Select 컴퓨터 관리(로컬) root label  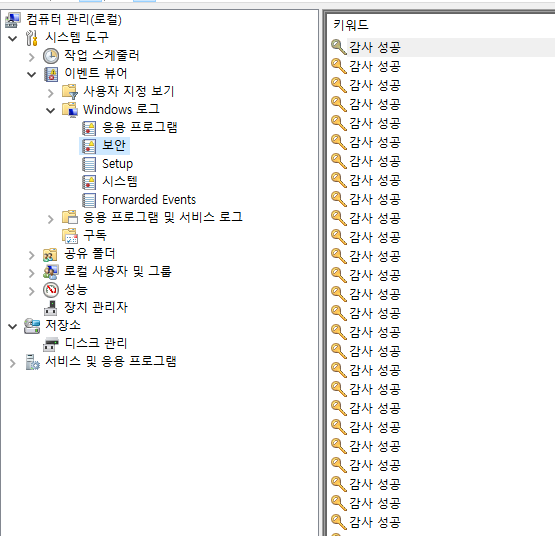click(x=74, y=19)
